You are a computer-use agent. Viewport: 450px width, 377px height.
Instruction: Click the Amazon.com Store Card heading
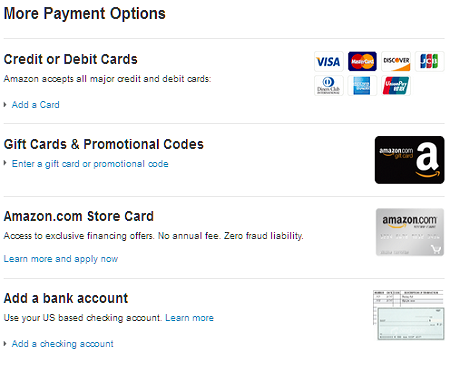[79, 216]
